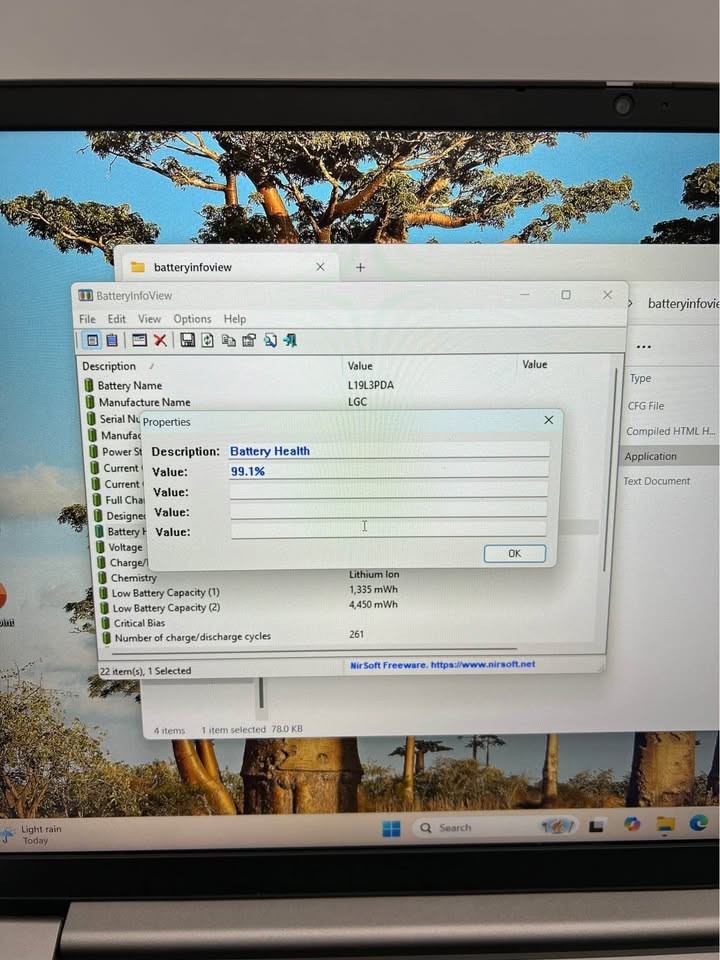
Task: Open Microsoft Edge from the taskbar
Action: pos(699,823)
